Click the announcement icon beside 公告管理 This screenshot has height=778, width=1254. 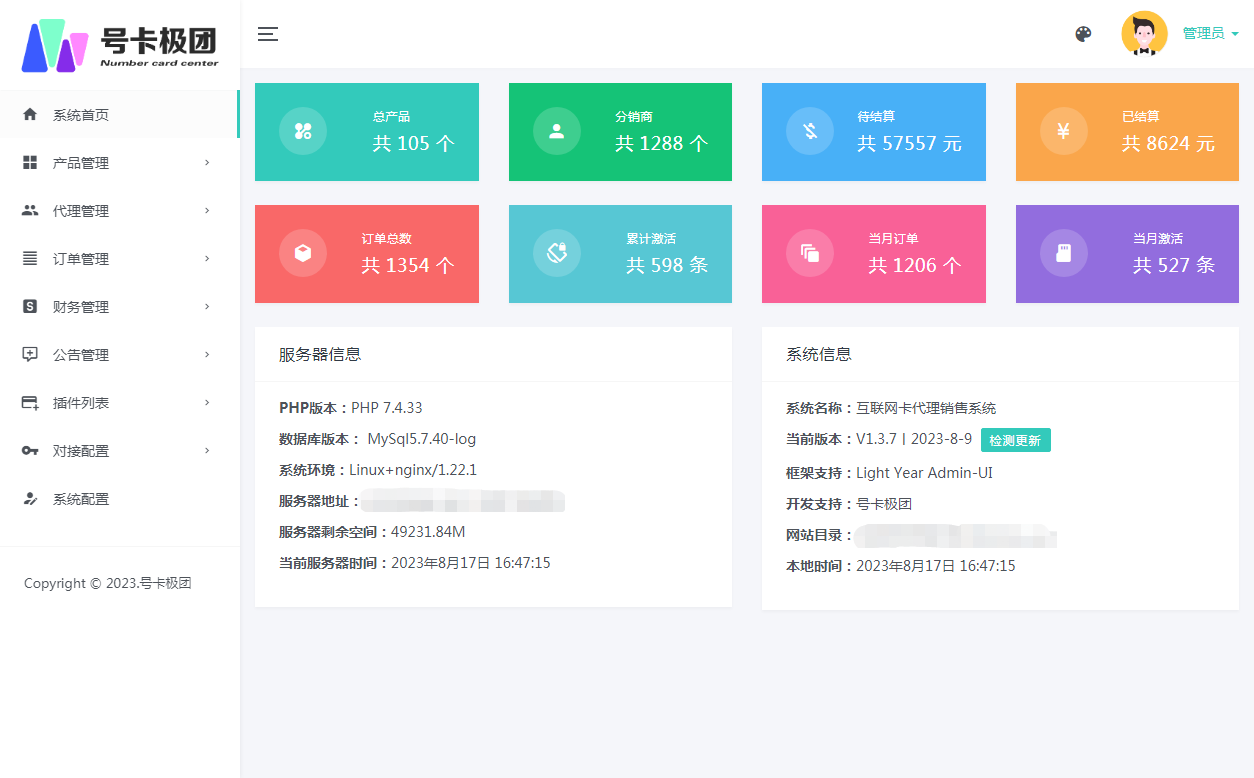coord(30,355)
